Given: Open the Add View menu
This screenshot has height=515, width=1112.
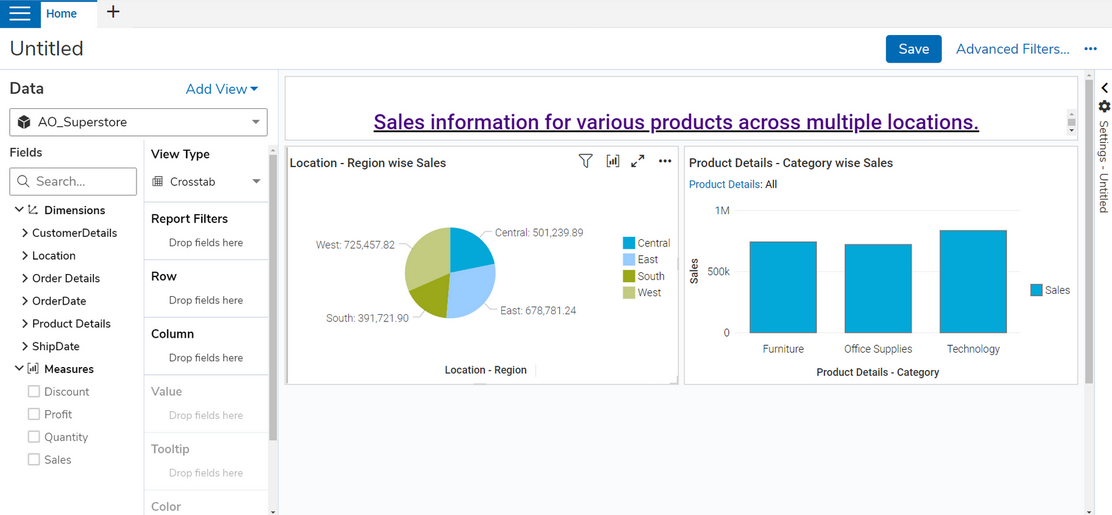Looking at the screenshot, I should point(221,89).
